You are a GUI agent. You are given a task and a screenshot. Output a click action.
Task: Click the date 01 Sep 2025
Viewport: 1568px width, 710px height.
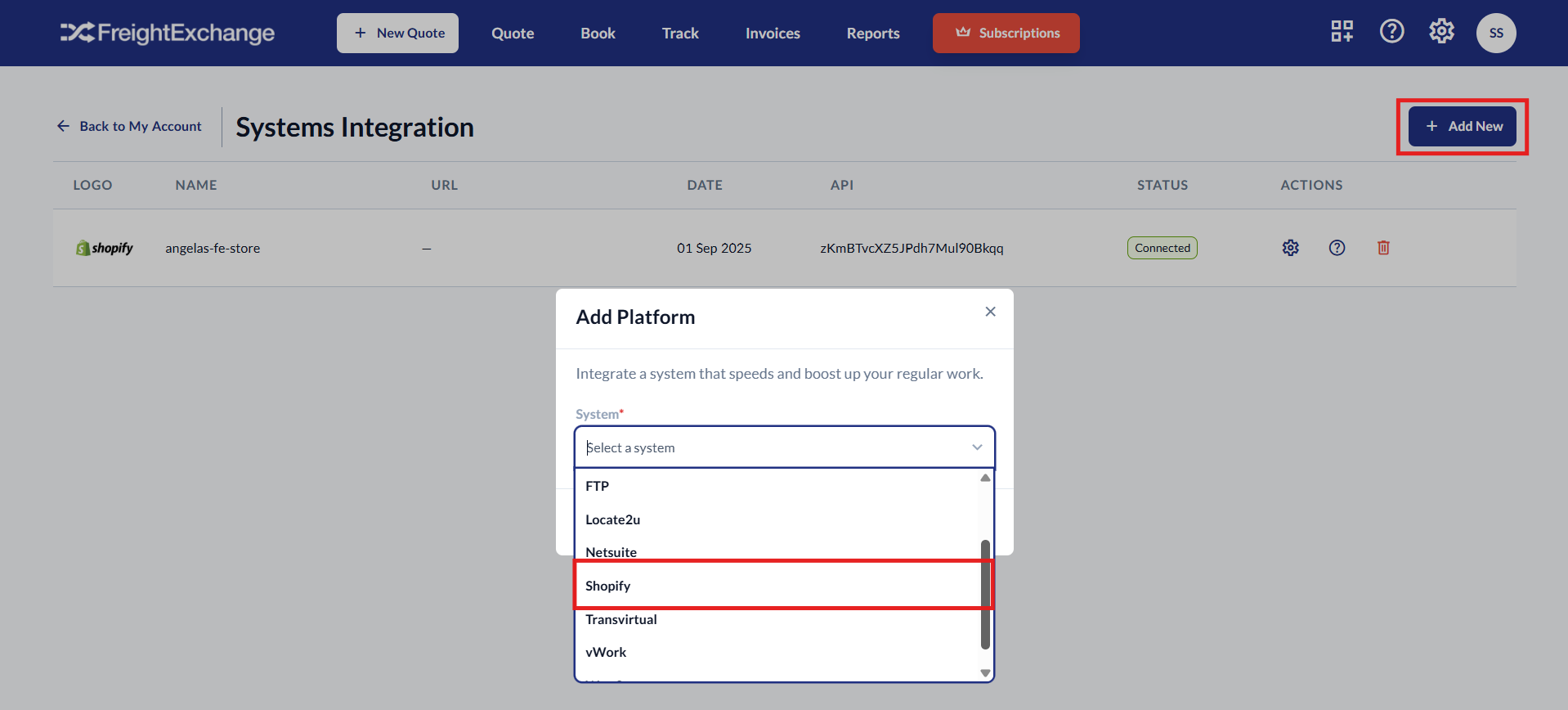[714, 248]
